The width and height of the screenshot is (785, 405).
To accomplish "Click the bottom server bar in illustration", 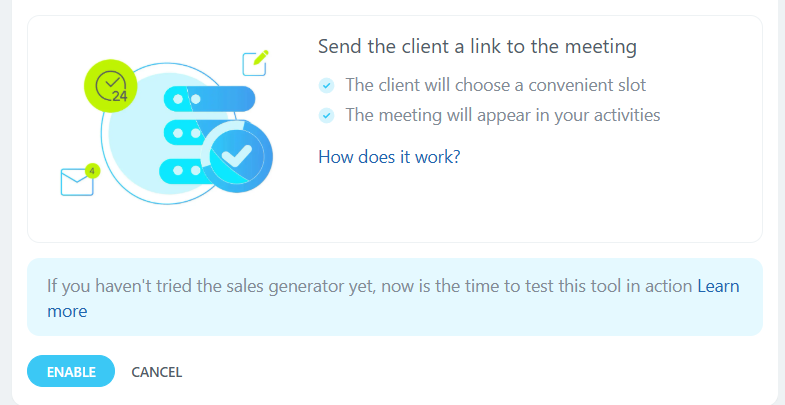I will coord(181,171).
